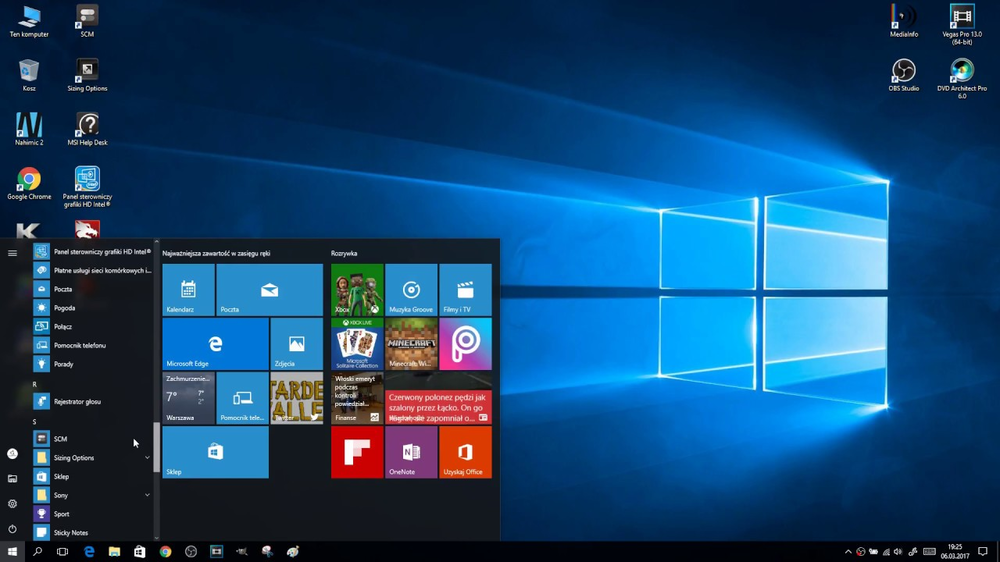Open Edge from the taskbar

click(89, 552)
